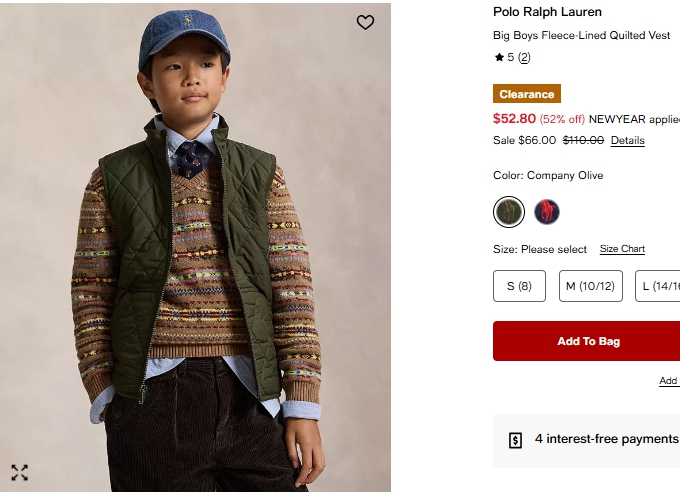Click the 4 interest-free payments text
Viewport: 680px width, 492px height.
click(x=606, y=439)
